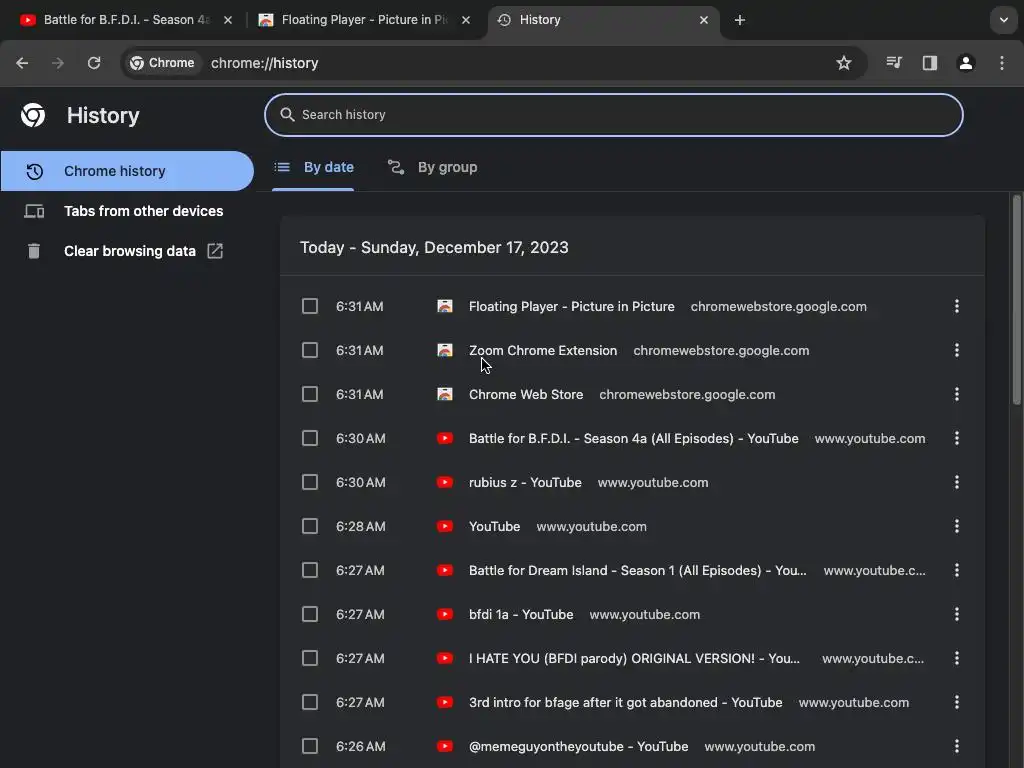Open the bfdi 1a - YouTube link
This screenshot has width=1024, height=768.
521,615
